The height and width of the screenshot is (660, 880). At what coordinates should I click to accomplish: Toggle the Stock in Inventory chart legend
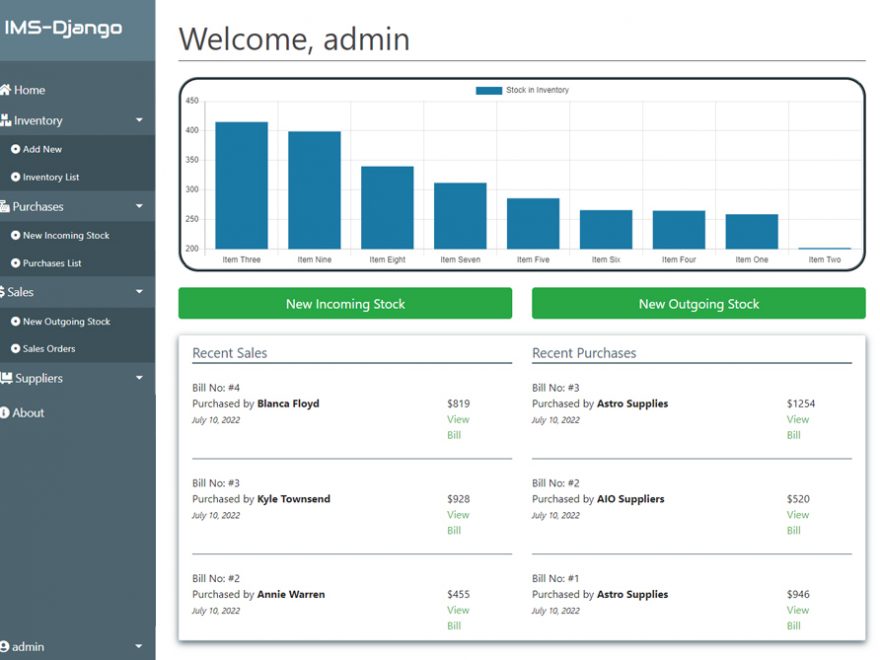522,89
